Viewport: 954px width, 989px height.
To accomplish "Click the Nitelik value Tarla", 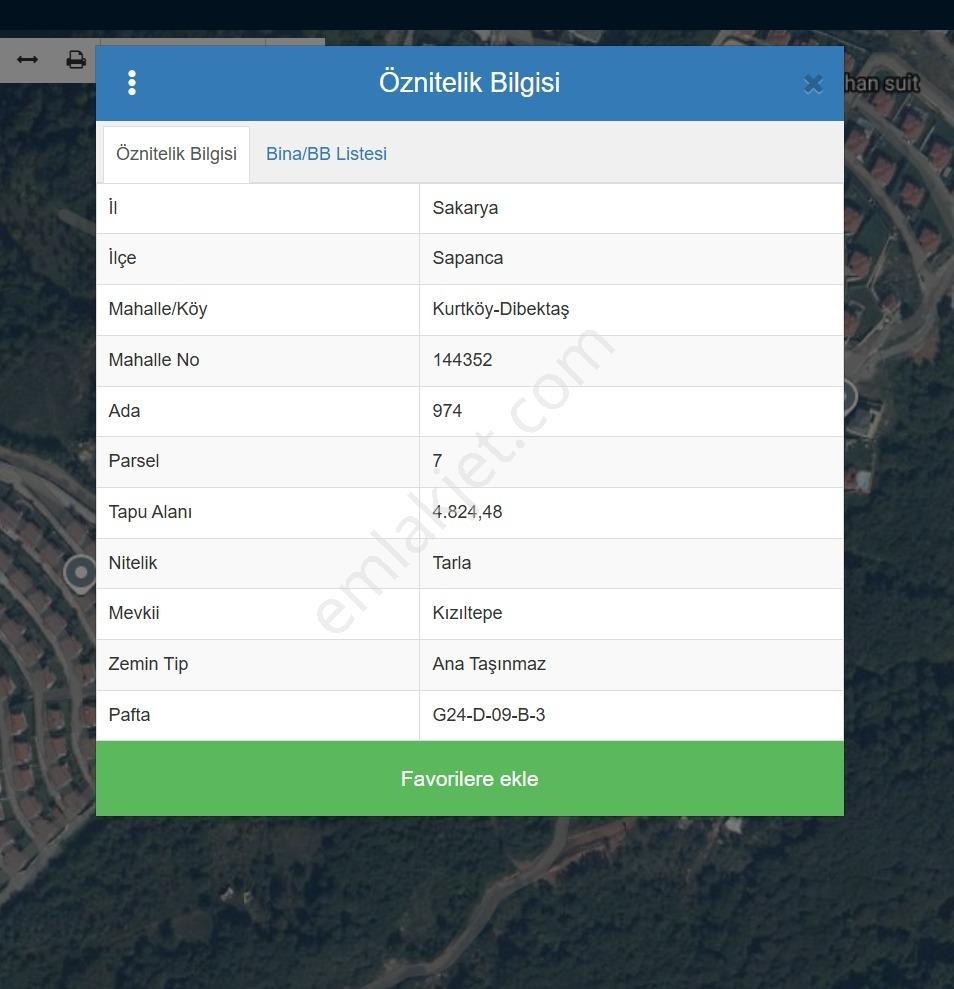I will 451,563.
